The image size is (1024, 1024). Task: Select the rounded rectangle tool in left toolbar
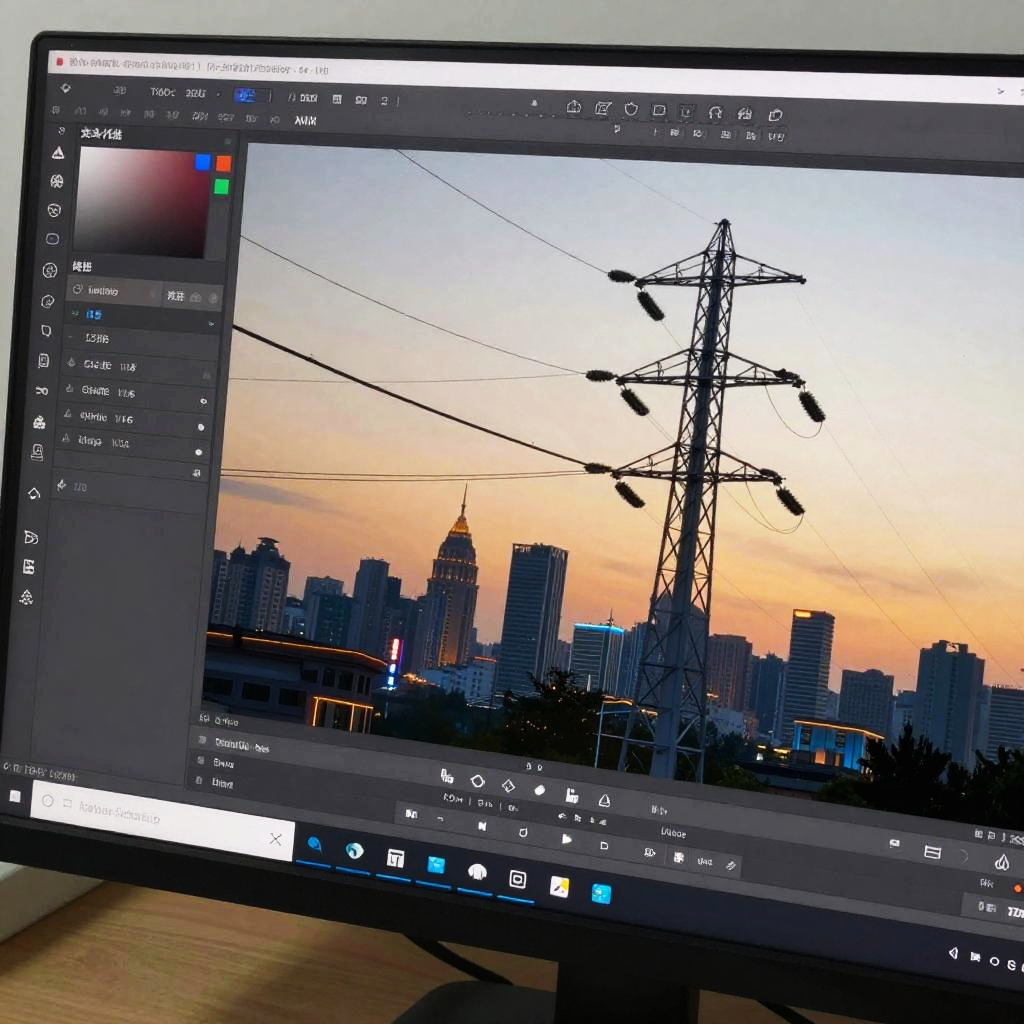tap(53, 240)
